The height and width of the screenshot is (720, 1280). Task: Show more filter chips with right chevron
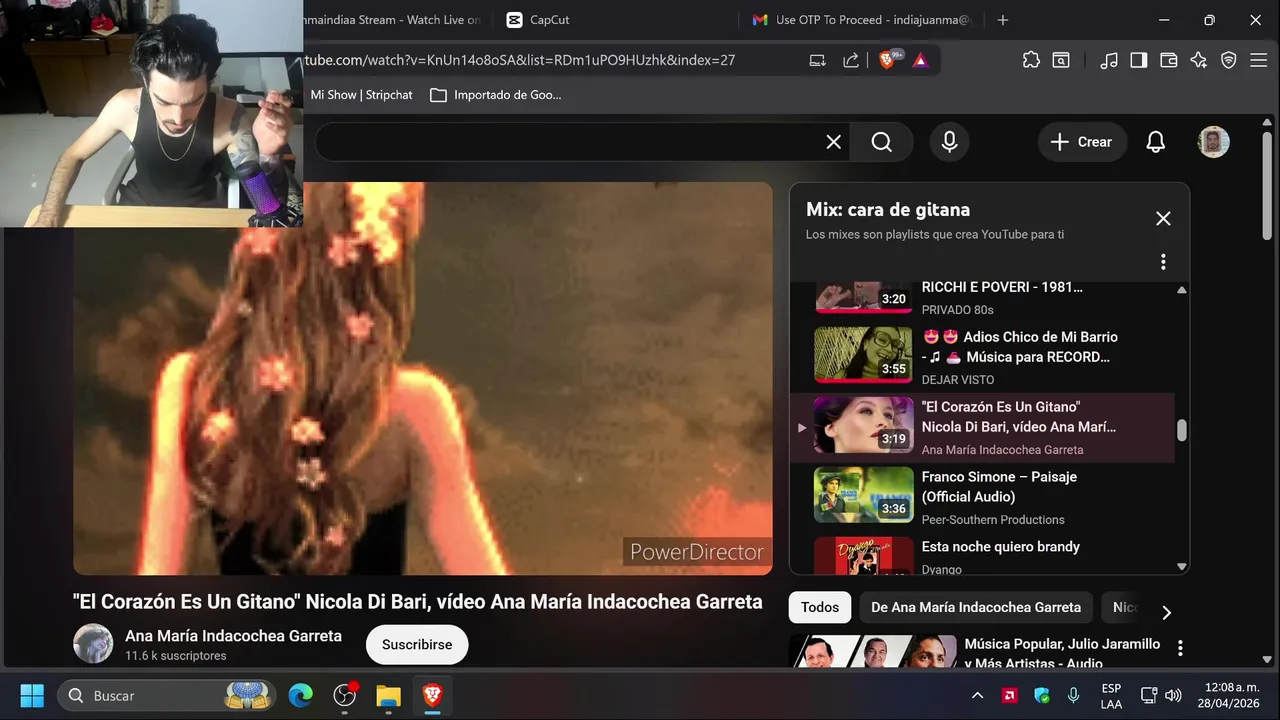pos(1166,612)
